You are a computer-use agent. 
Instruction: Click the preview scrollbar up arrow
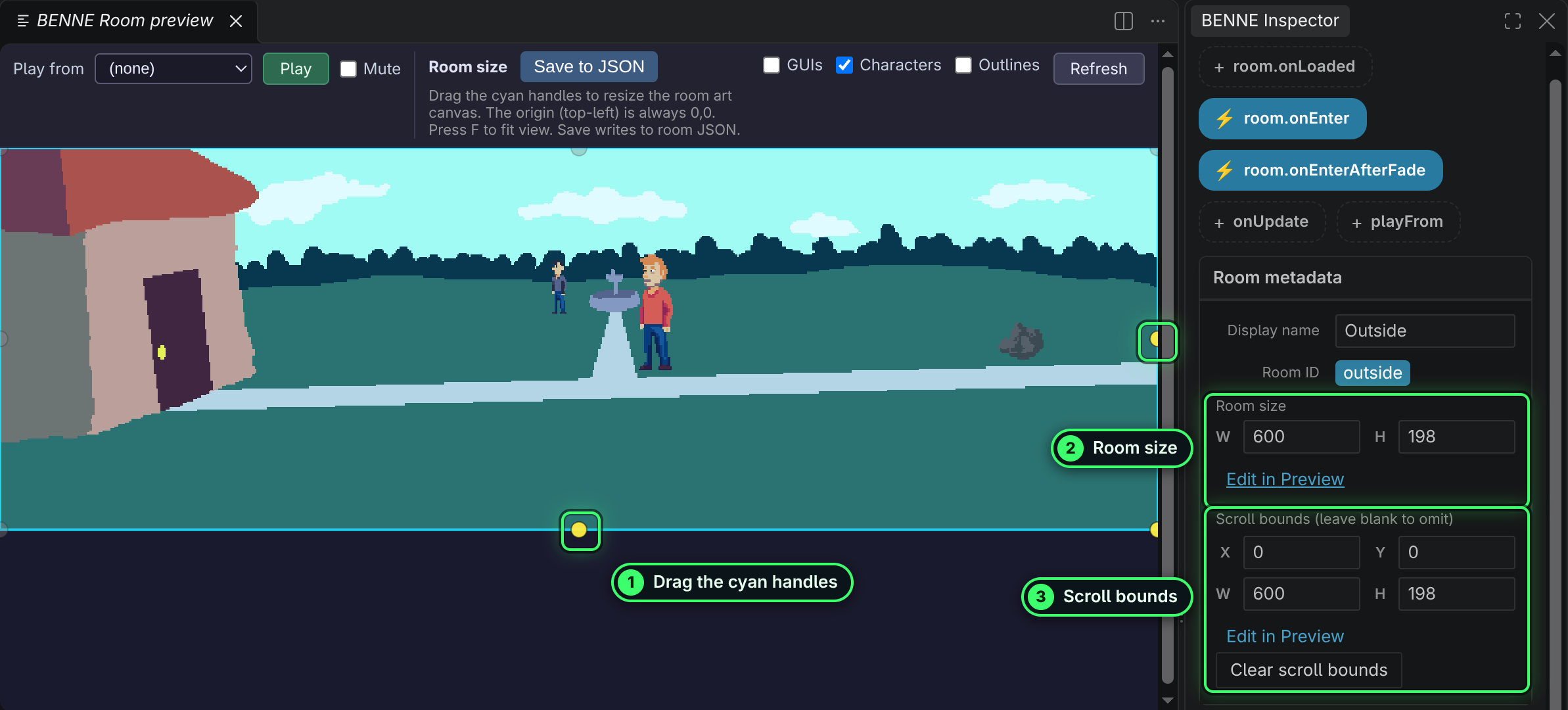1168,54
